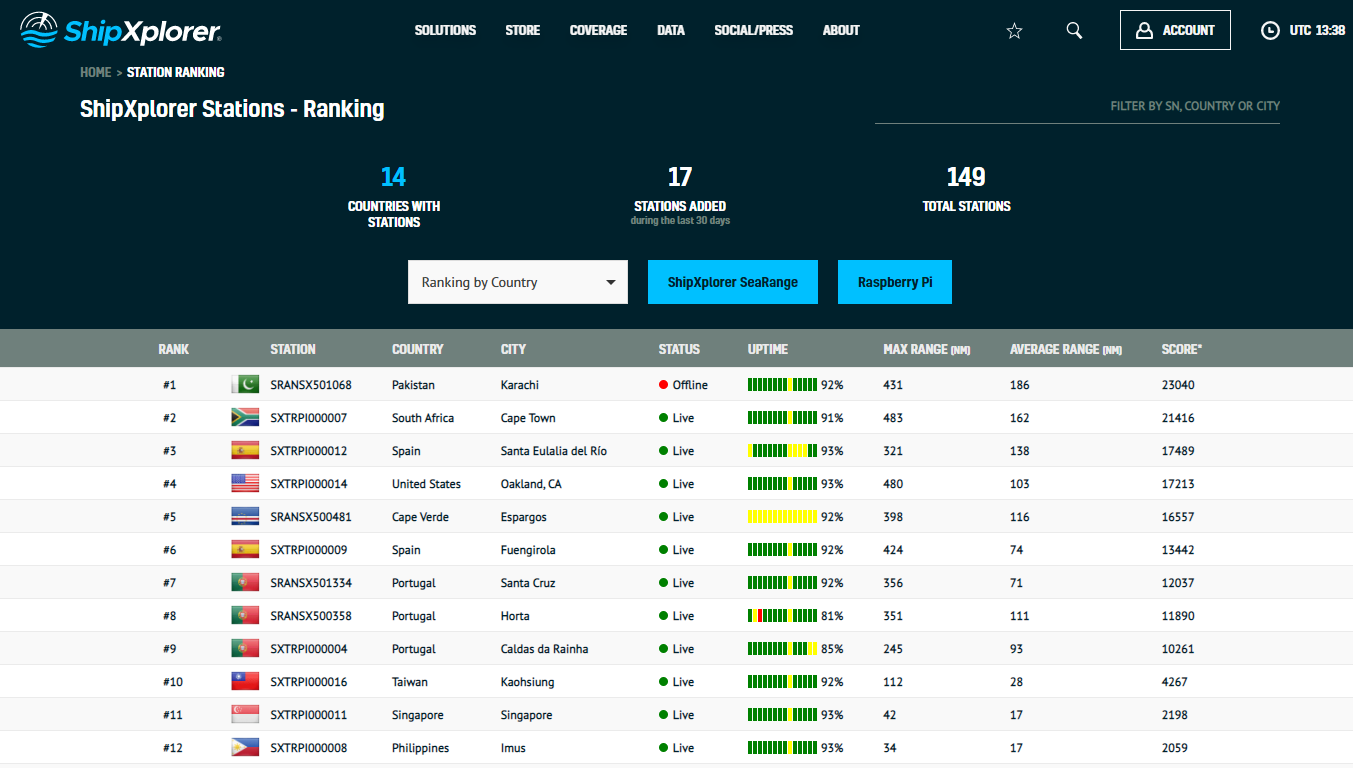Click the 17 Stations Added stat

[680, 195]
